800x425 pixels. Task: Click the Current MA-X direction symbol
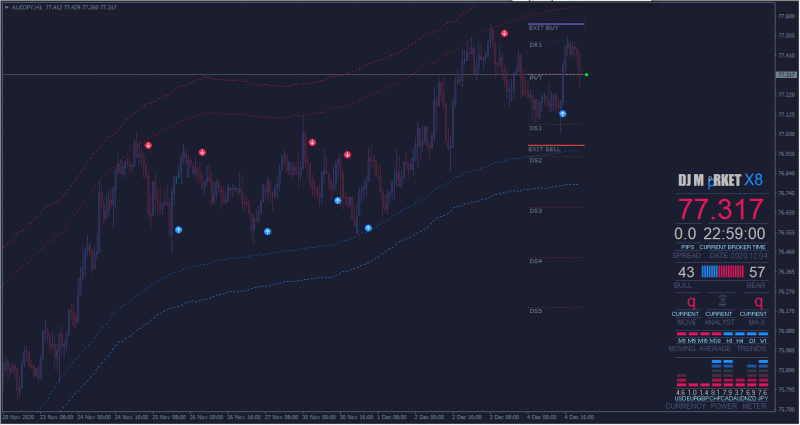[759, 302]
